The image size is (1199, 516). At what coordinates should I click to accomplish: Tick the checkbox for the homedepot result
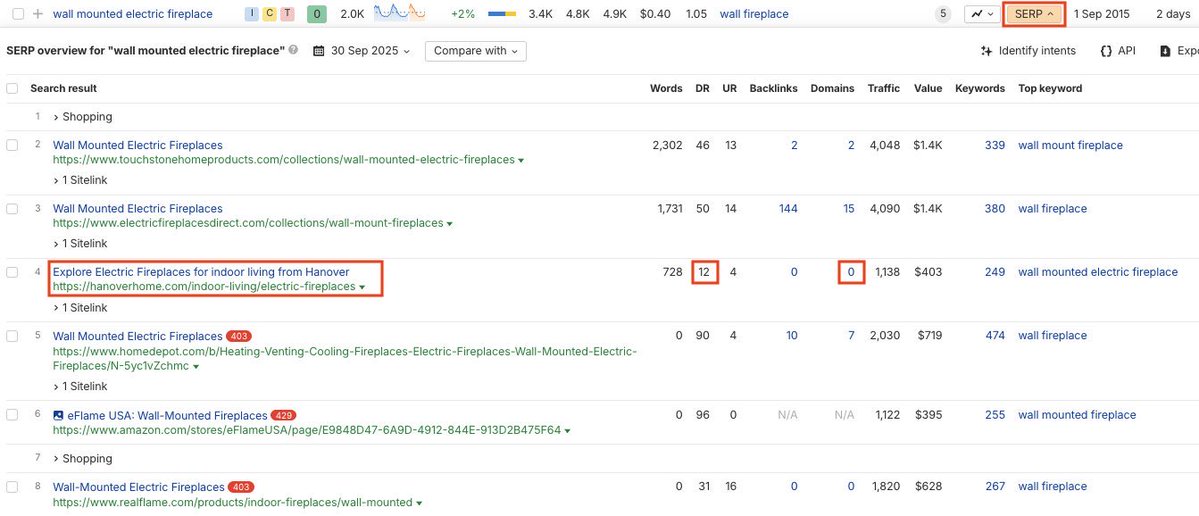click(x=12, y=336)
